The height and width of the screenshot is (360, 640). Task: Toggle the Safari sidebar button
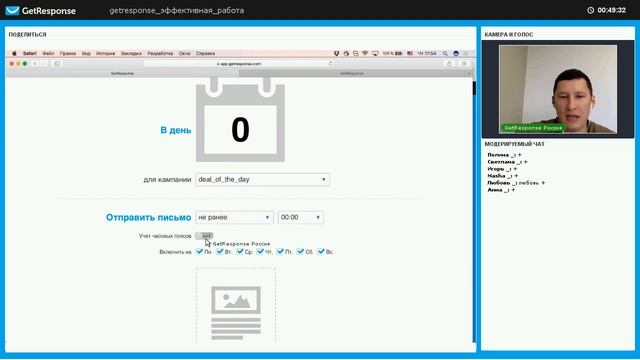coord(57,64)
